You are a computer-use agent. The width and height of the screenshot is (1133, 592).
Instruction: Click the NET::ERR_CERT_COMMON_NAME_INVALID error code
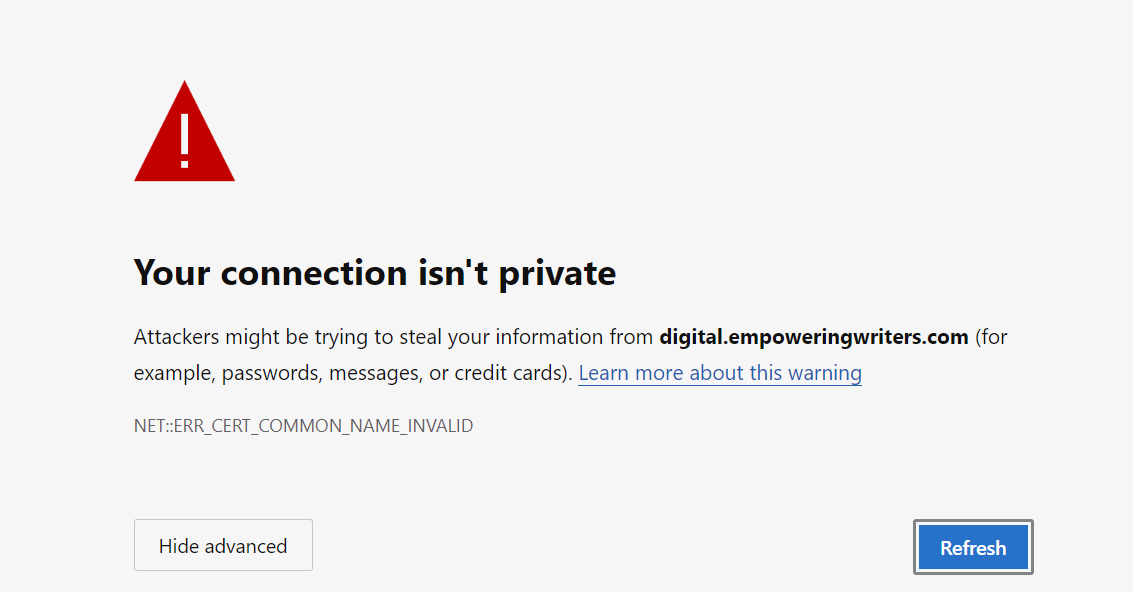click(303, 426)
